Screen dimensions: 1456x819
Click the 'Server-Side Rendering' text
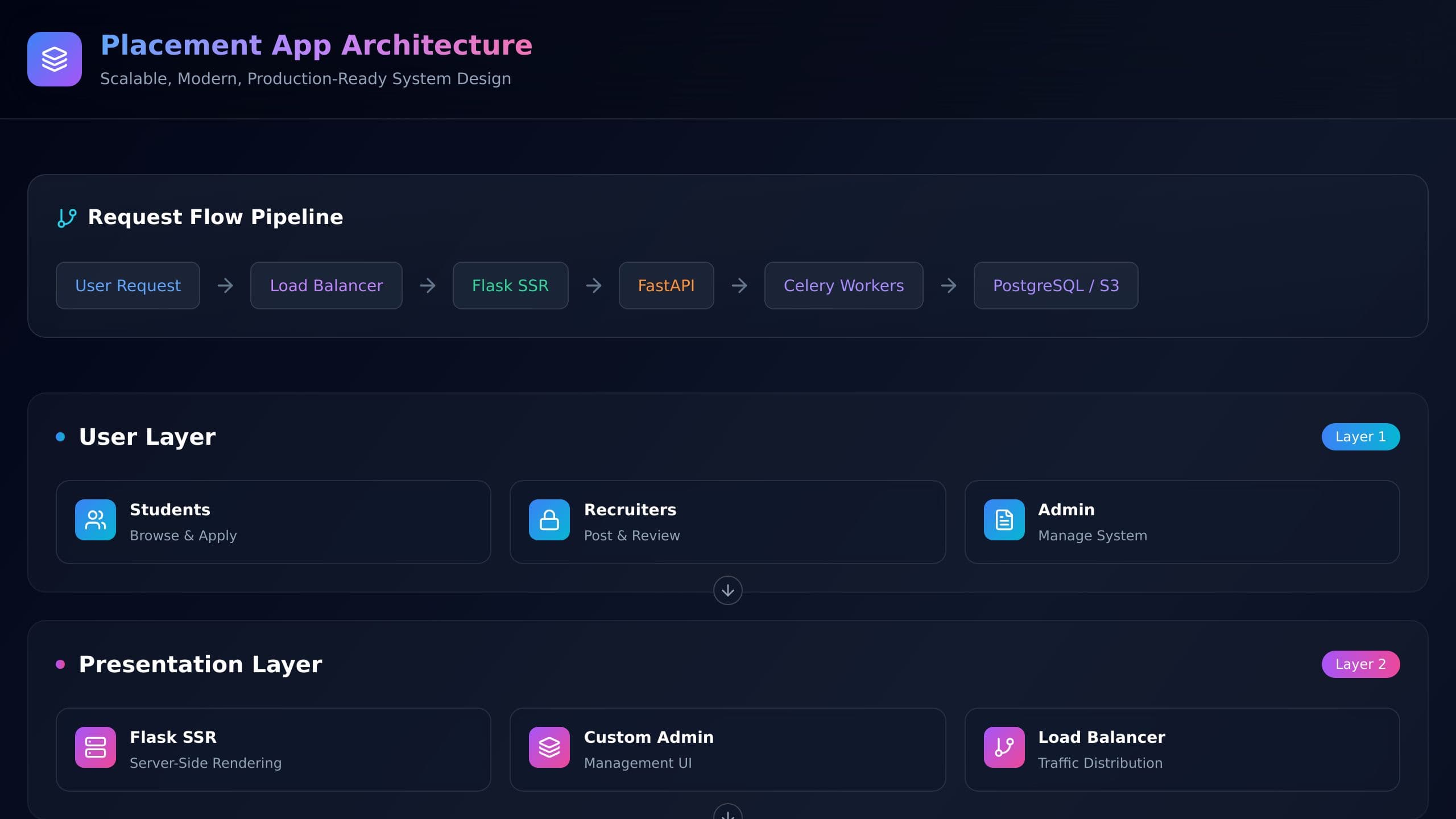pyautogui.click(x=205, y=763)
